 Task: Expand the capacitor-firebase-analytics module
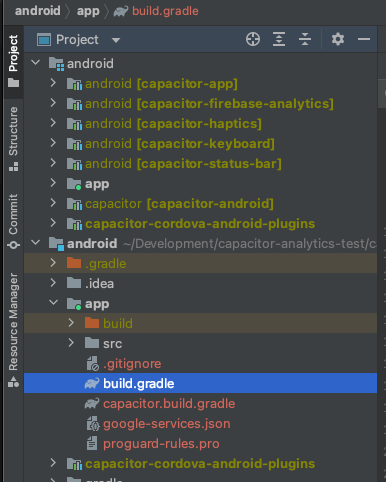click(x=53, y=103)
